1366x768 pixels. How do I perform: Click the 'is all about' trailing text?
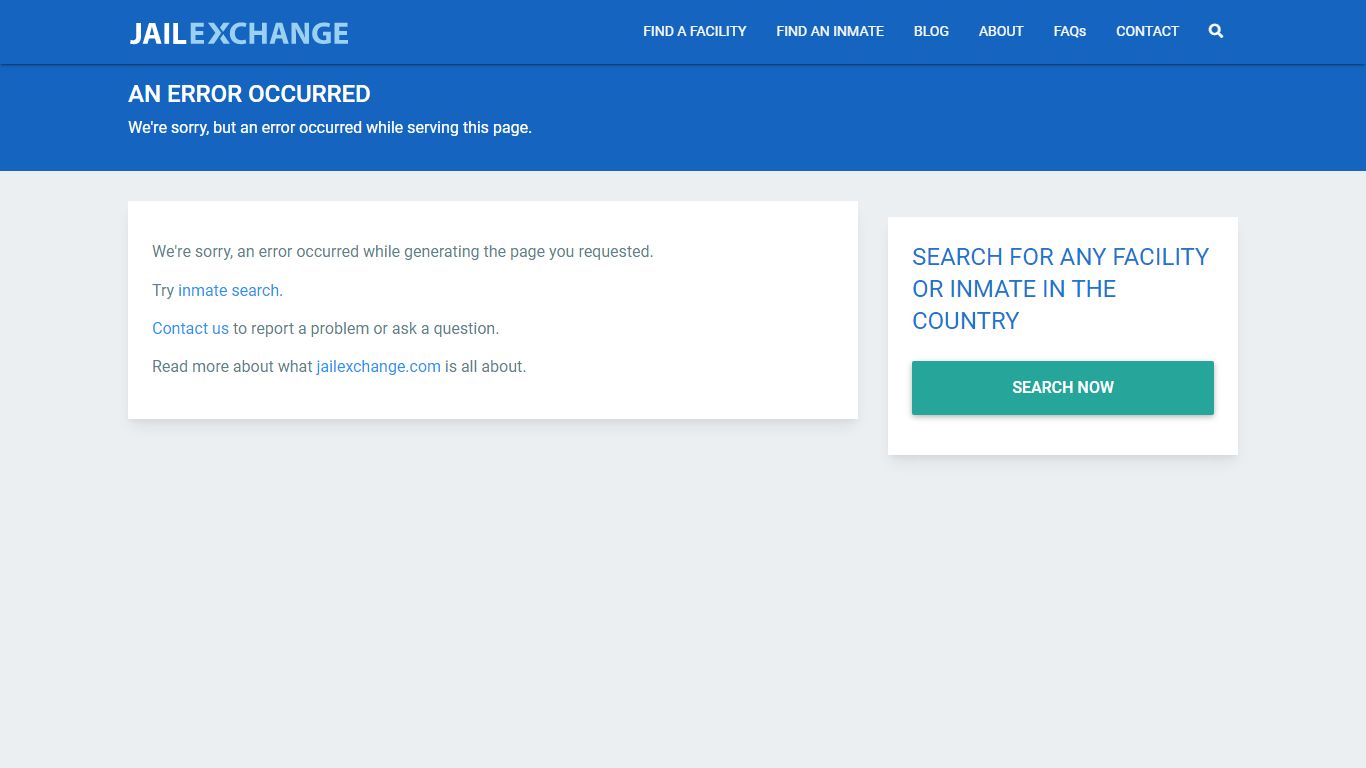[485, 366]
